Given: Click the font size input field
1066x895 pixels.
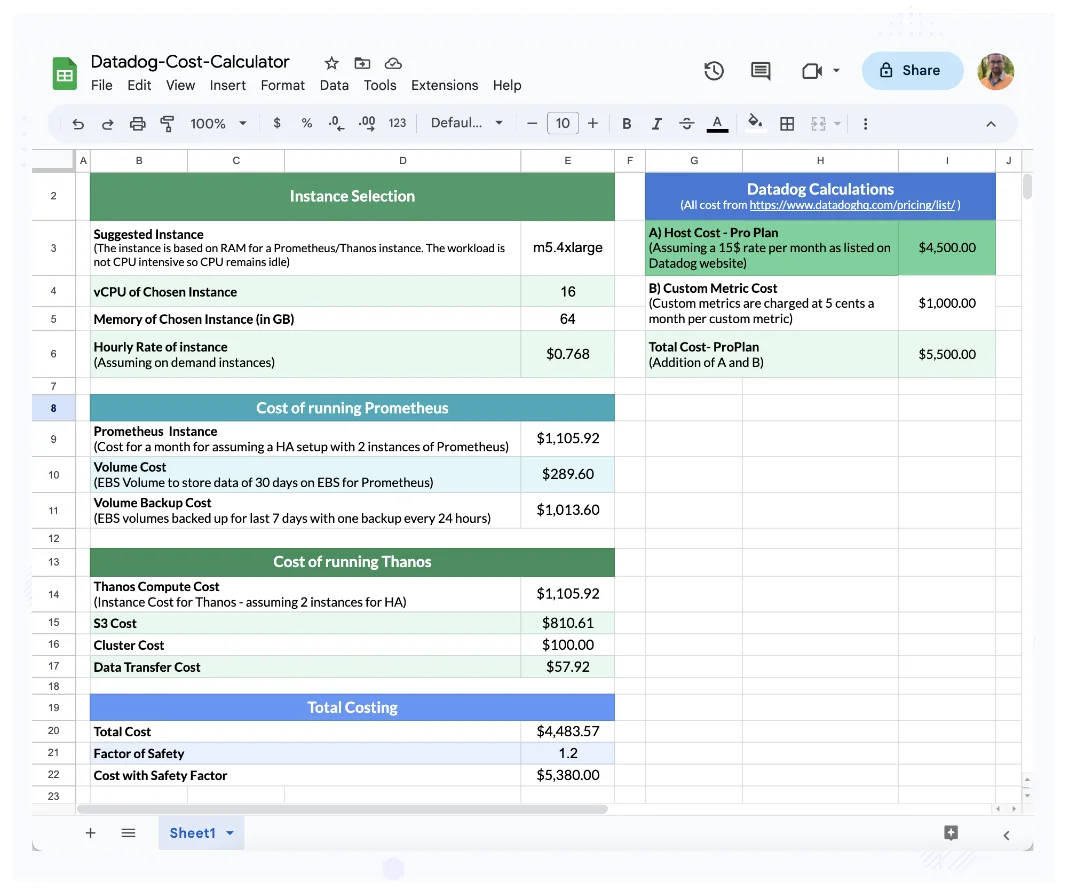Looking at the screenshot, I should pos(563,124).
